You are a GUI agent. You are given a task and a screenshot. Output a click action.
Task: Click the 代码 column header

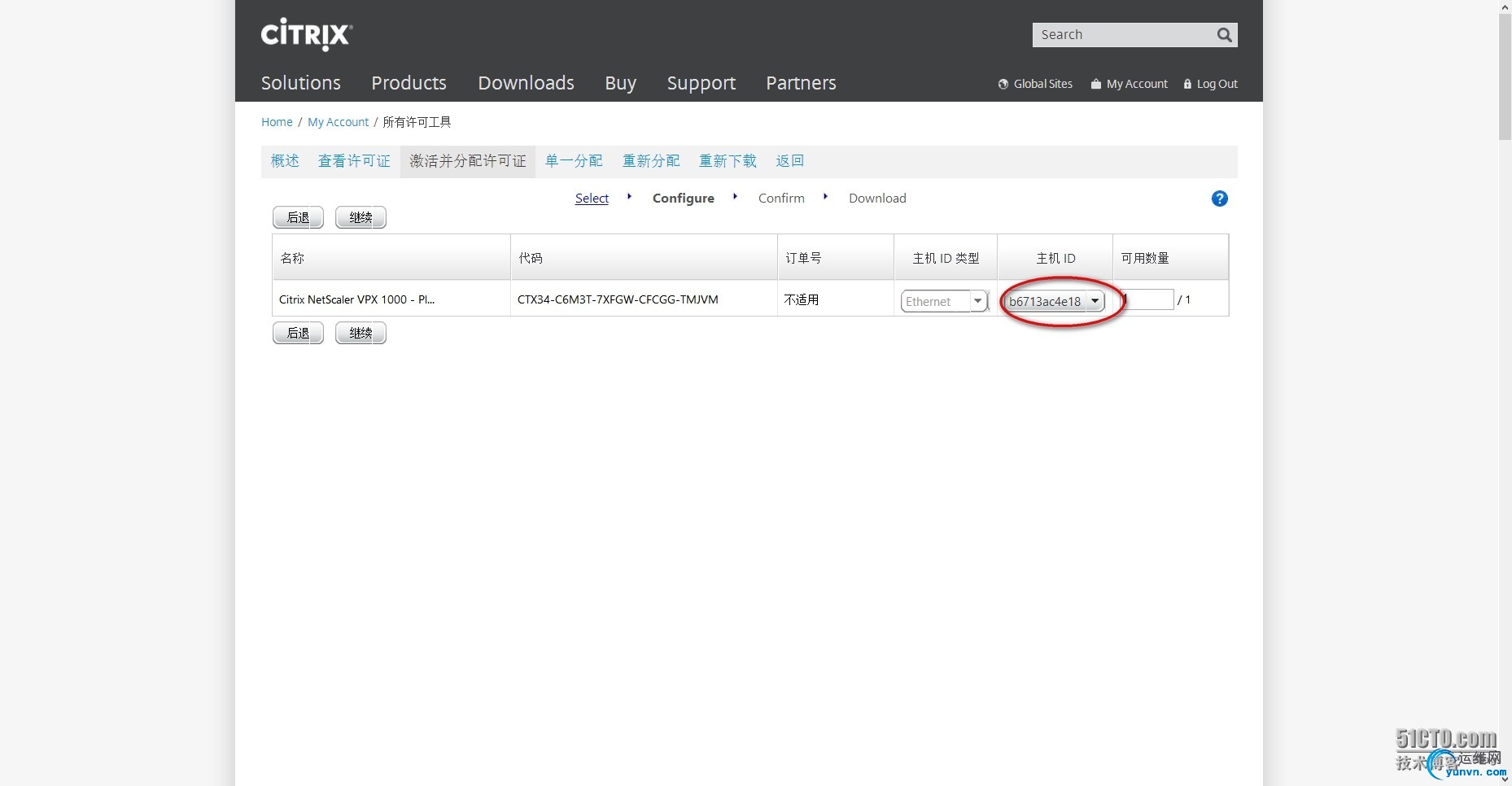(x=644, y=258)
